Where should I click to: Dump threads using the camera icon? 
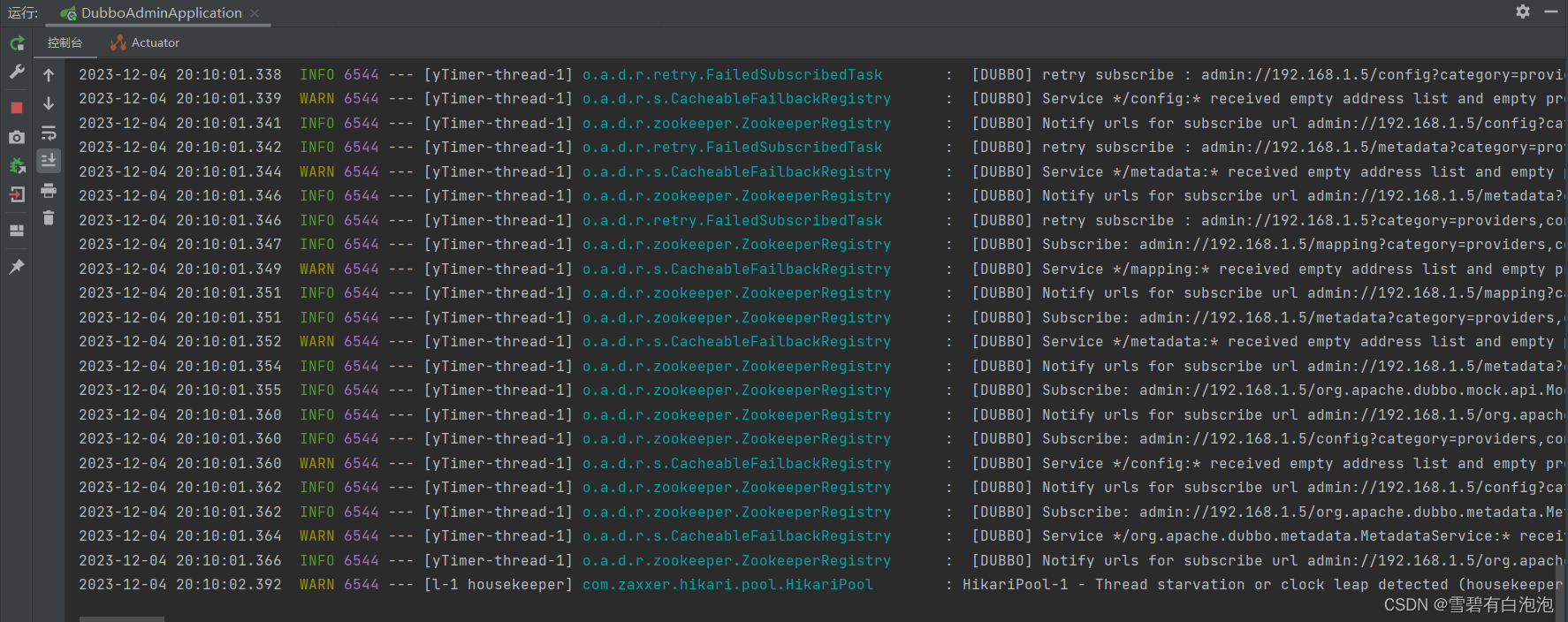tap(17, 137)
